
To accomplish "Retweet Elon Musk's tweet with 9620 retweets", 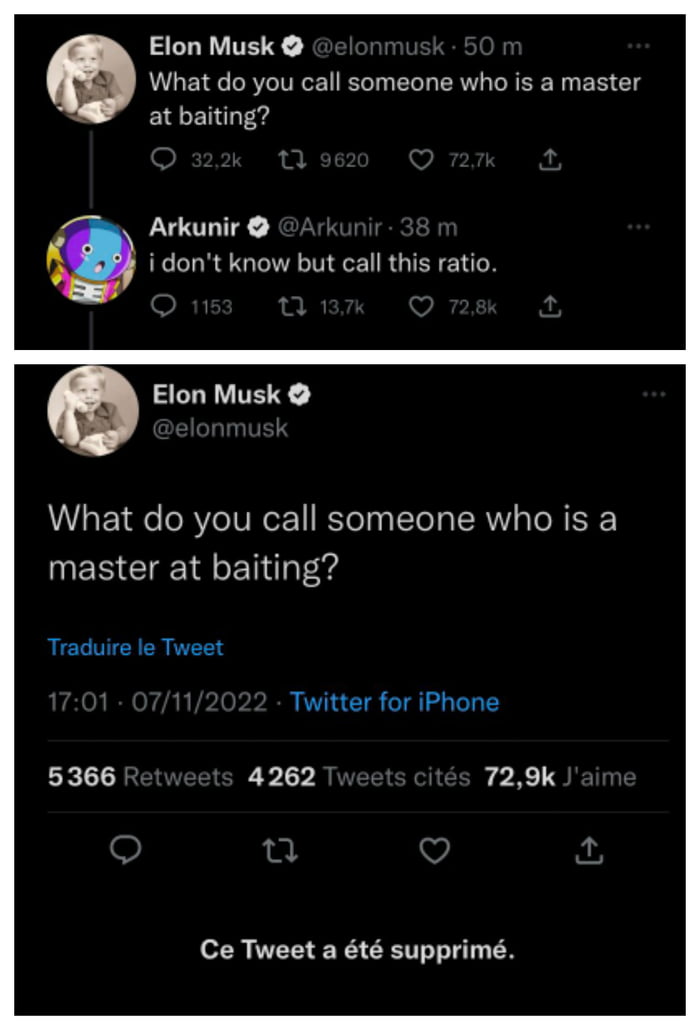I will 291,160.
